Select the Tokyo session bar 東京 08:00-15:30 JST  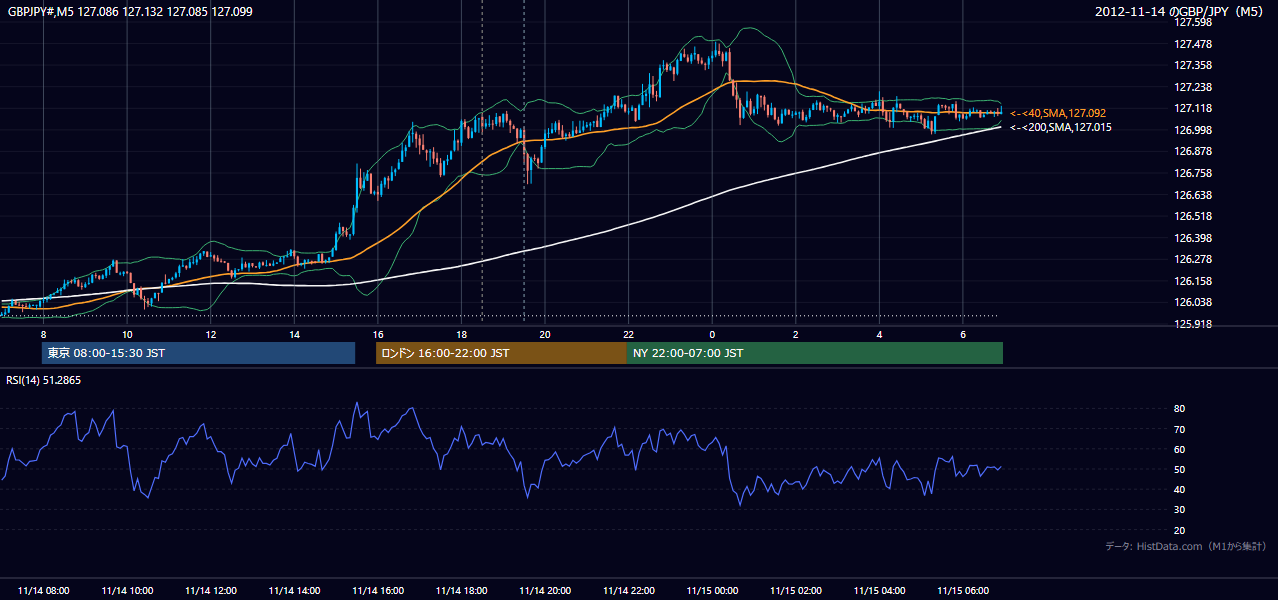click(x=198, y=353)
